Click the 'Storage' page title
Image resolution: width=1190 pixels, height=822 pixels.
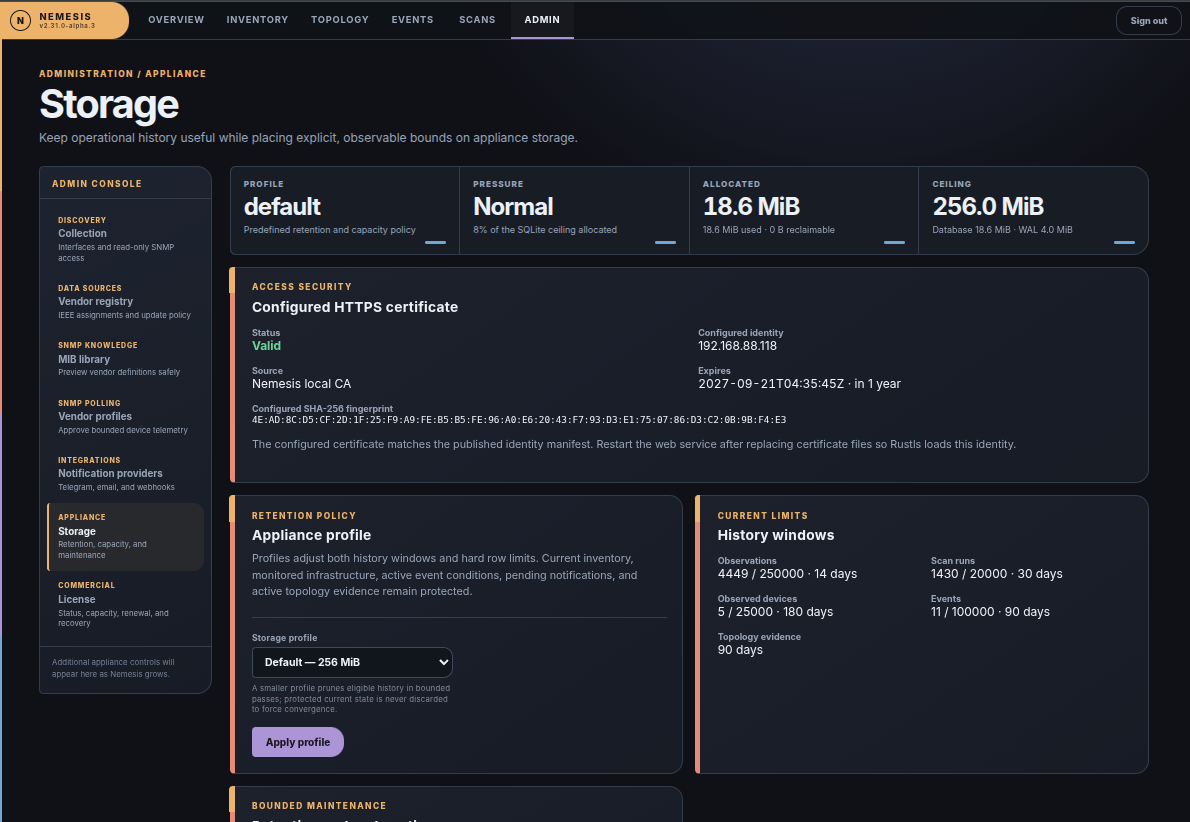(x=109, y=105)
